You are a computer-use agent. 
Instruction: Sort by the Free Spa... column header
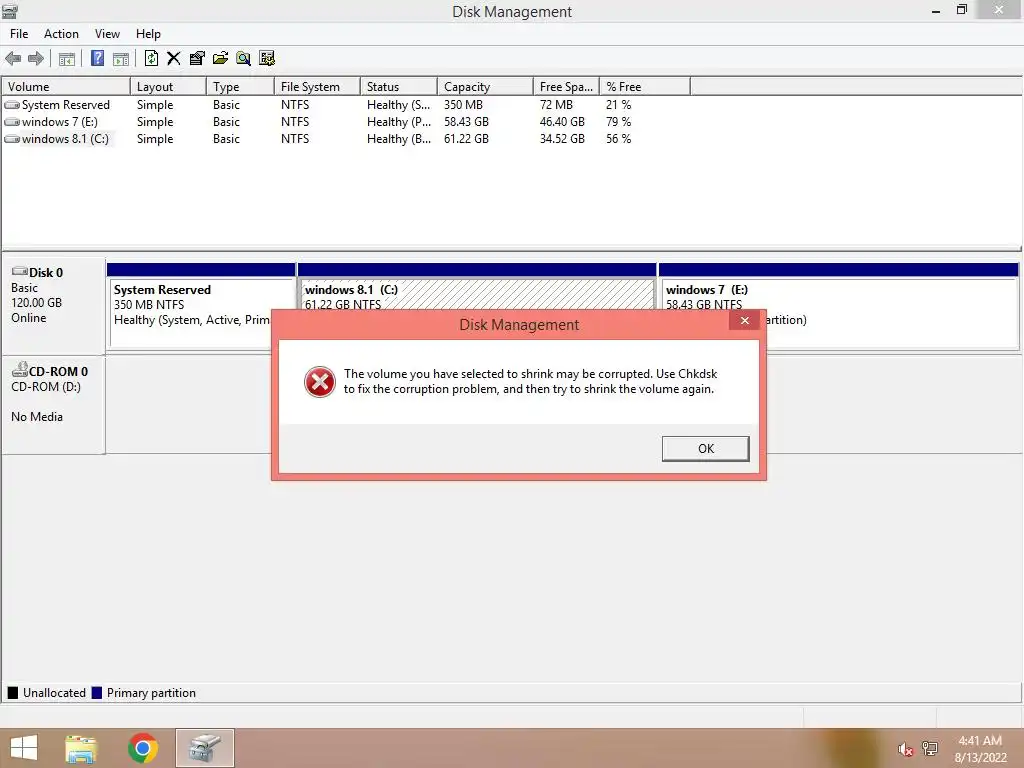point(566,87)
